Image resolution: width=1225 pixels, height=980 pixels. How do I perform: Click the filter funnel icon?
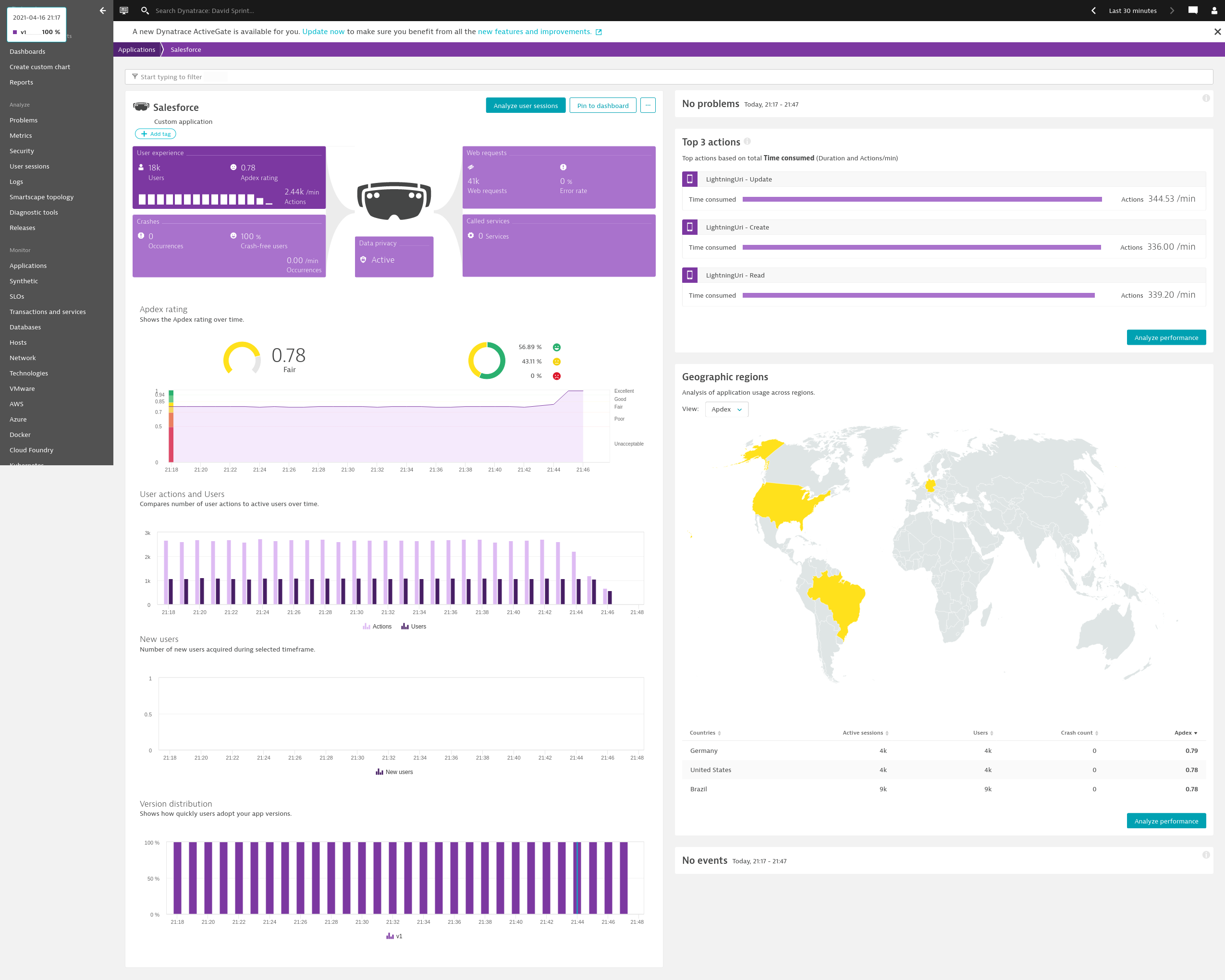135,77
